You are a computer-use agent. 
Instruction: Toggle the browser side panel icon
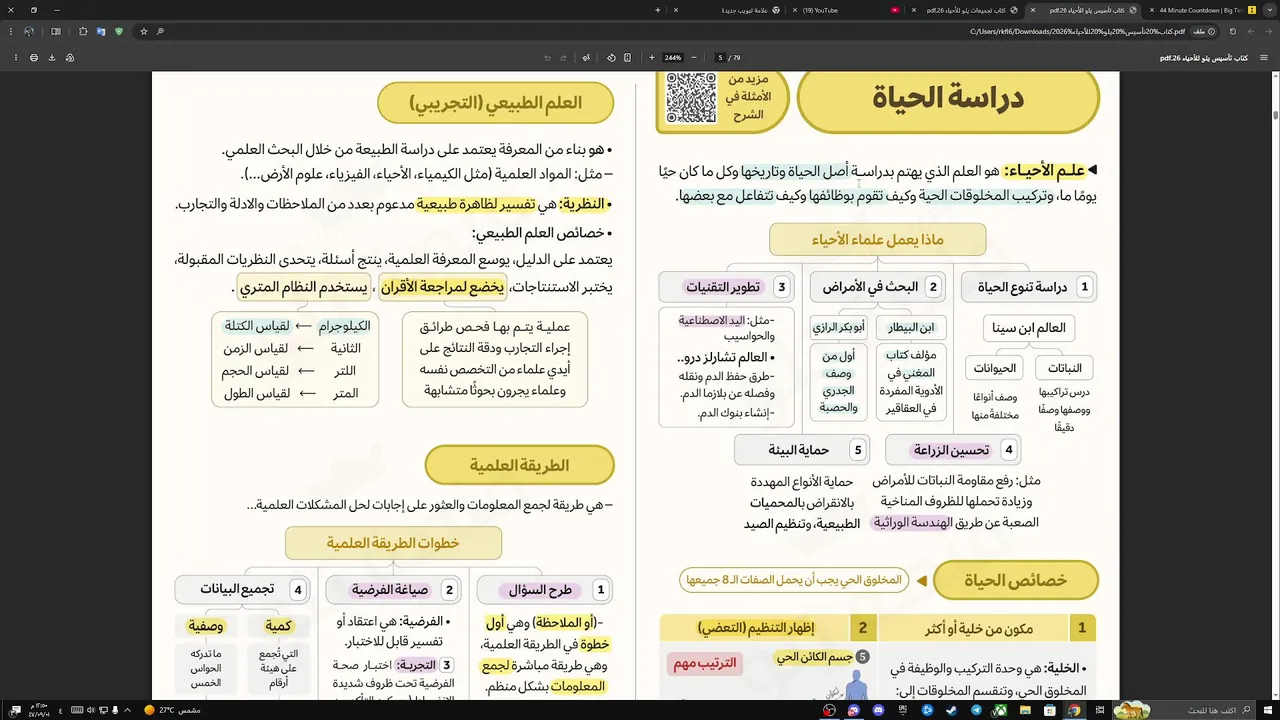point(56,32)
